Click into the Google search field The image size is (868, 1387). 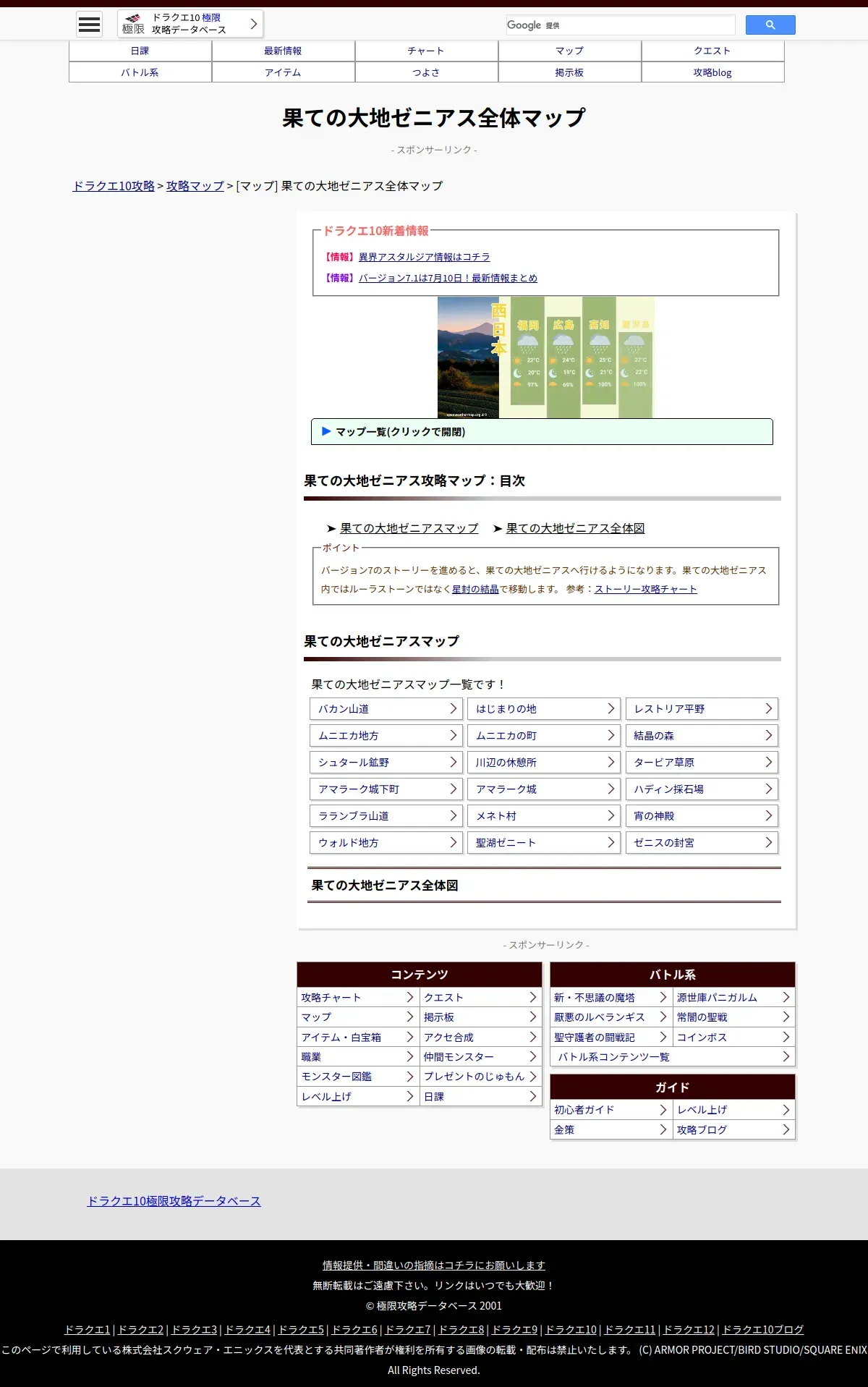(621, 25)
